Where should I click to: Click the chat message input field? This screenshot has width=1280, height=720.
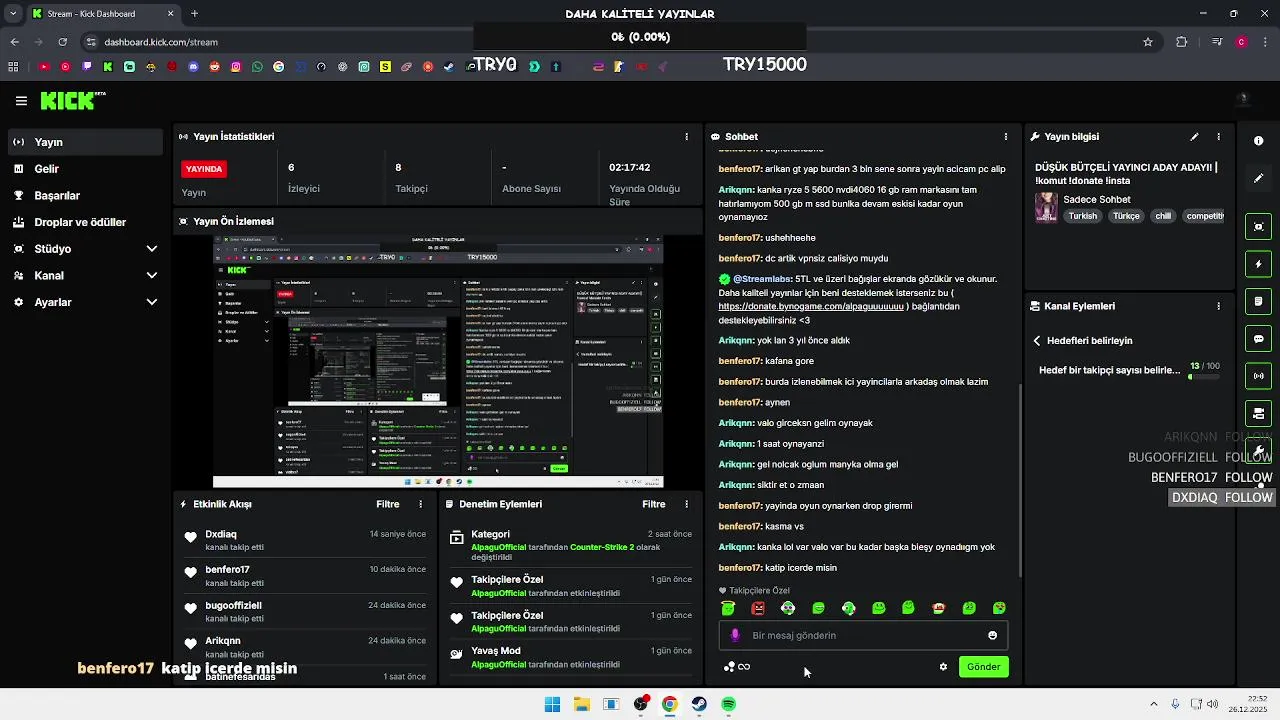point(863,635)
